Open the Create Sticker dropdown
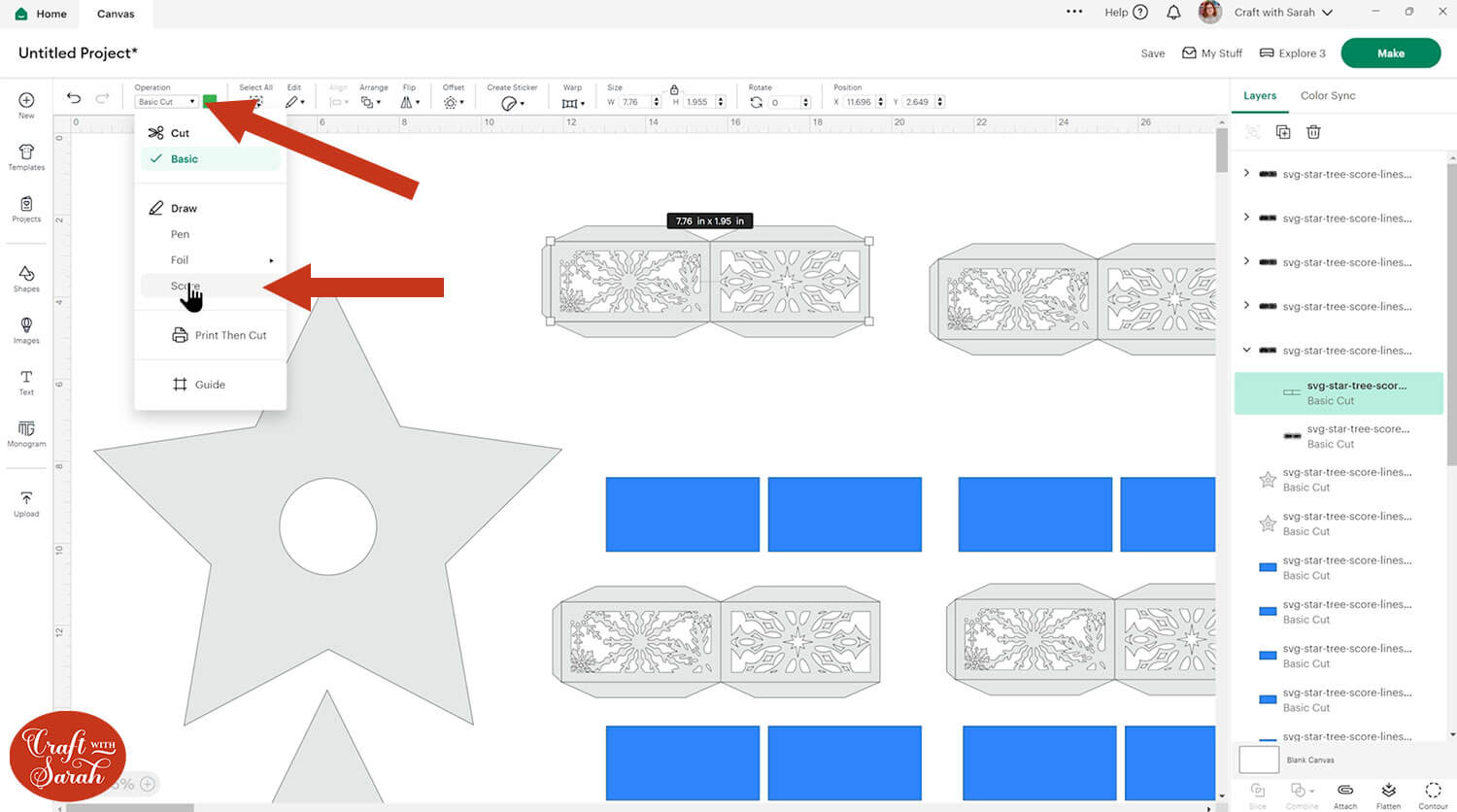1457x812 pixels. (512, 103)
